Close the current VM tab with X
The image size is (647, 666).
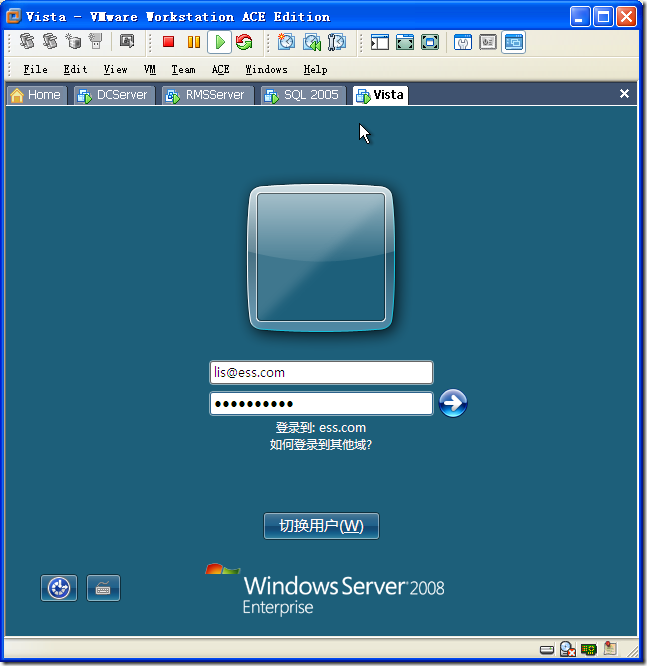pyautogui.click(x=624, y=93)
